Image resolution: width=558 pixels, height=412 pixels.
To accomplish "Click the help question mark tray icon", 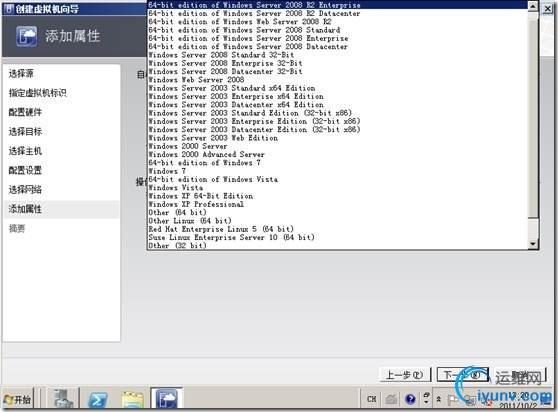I will (410, 399).
